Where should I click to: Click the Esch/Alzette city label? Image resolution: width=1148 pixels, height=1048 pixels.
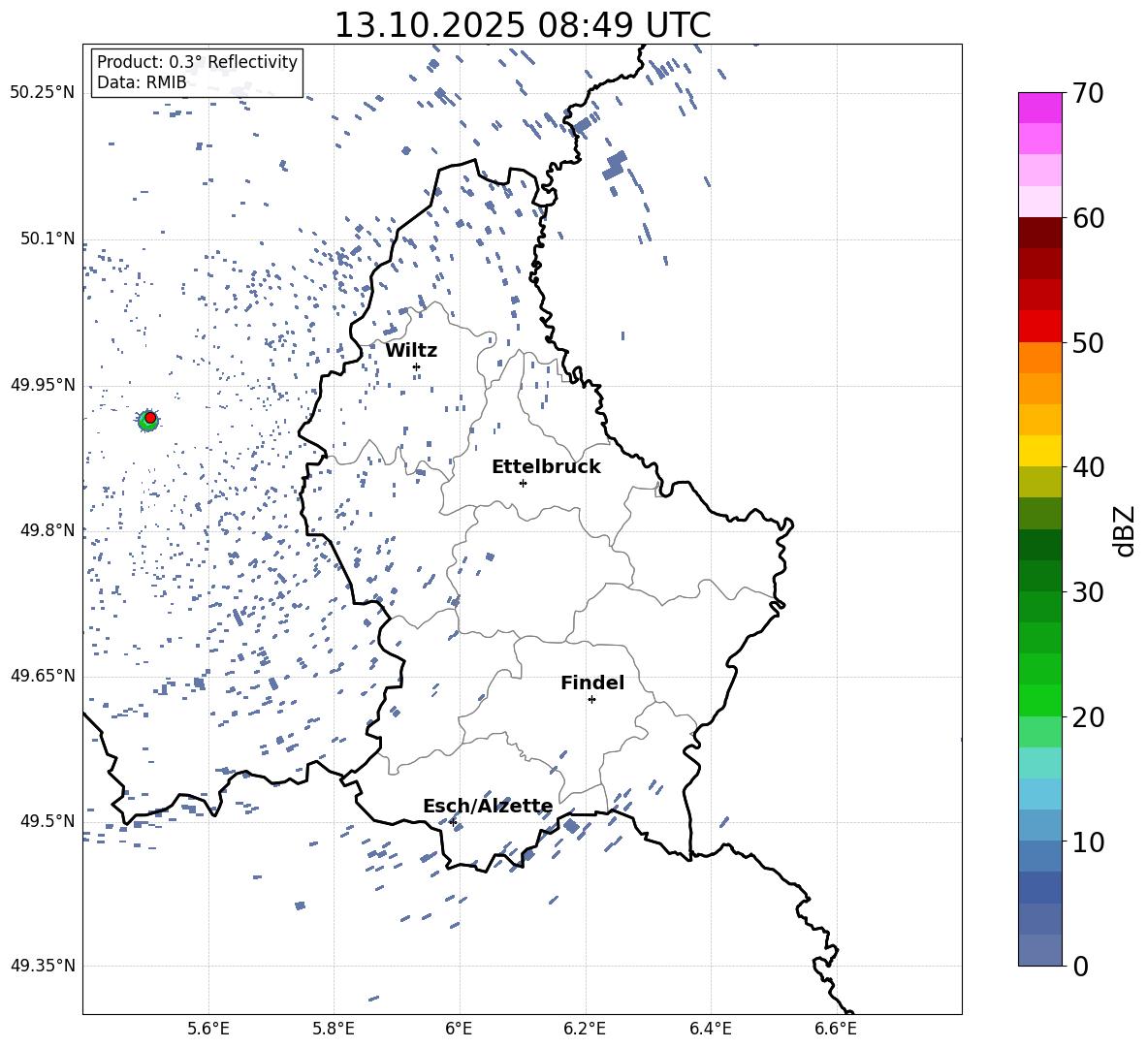488,806
